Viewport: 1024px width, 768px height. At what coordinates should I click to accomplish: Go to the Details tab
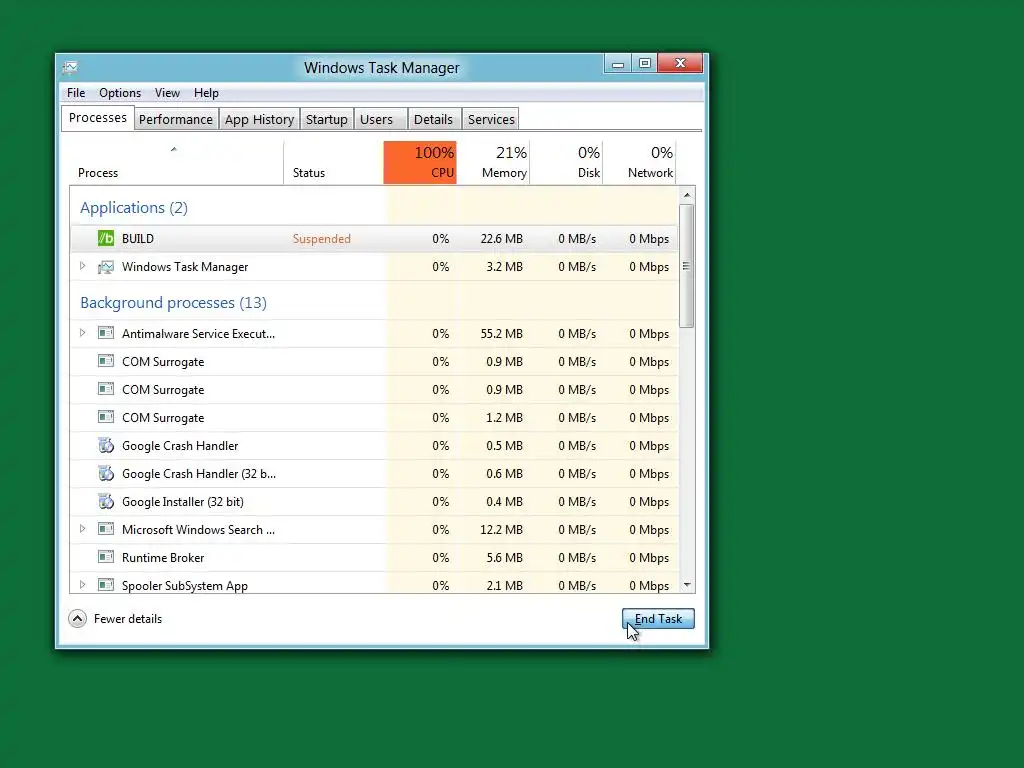point(433,120)
